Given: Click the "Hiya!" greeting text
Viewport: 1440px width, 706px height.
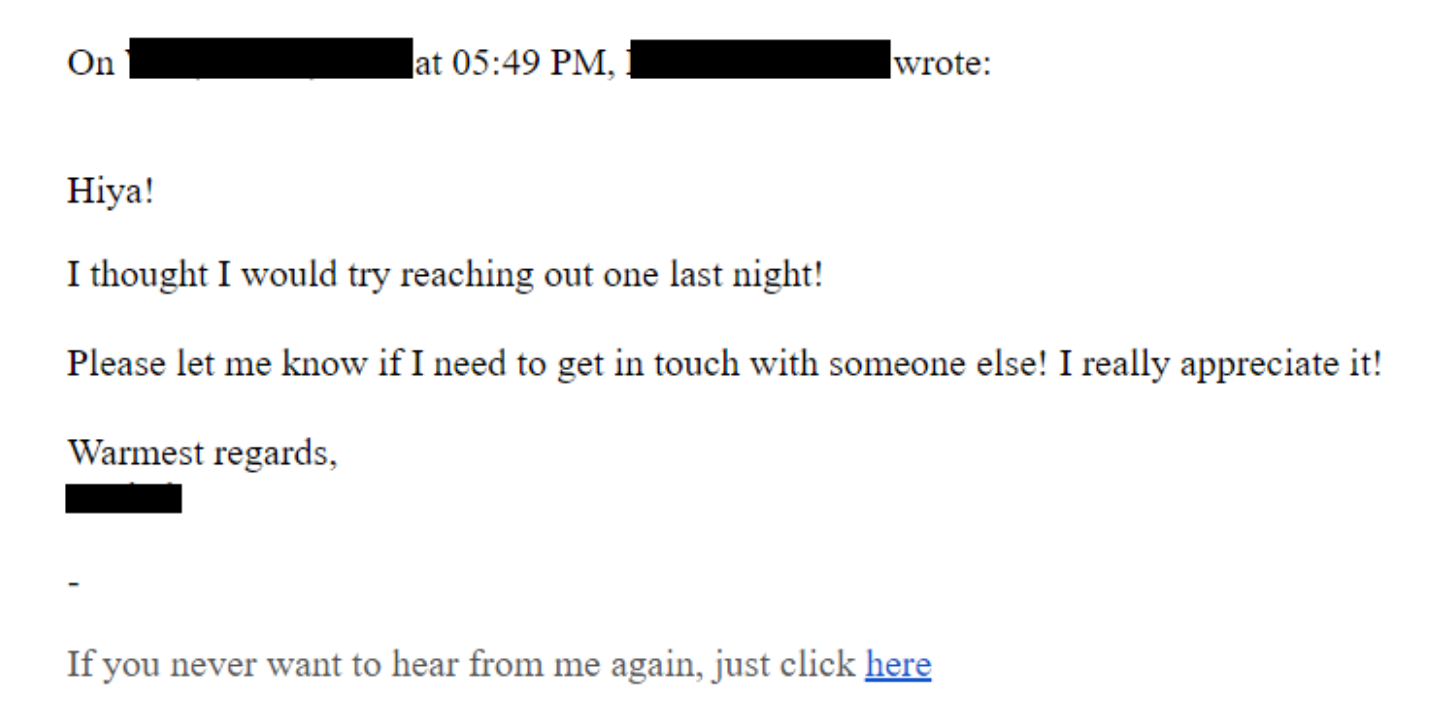Looking at the screenshot, I should [111, 190].
